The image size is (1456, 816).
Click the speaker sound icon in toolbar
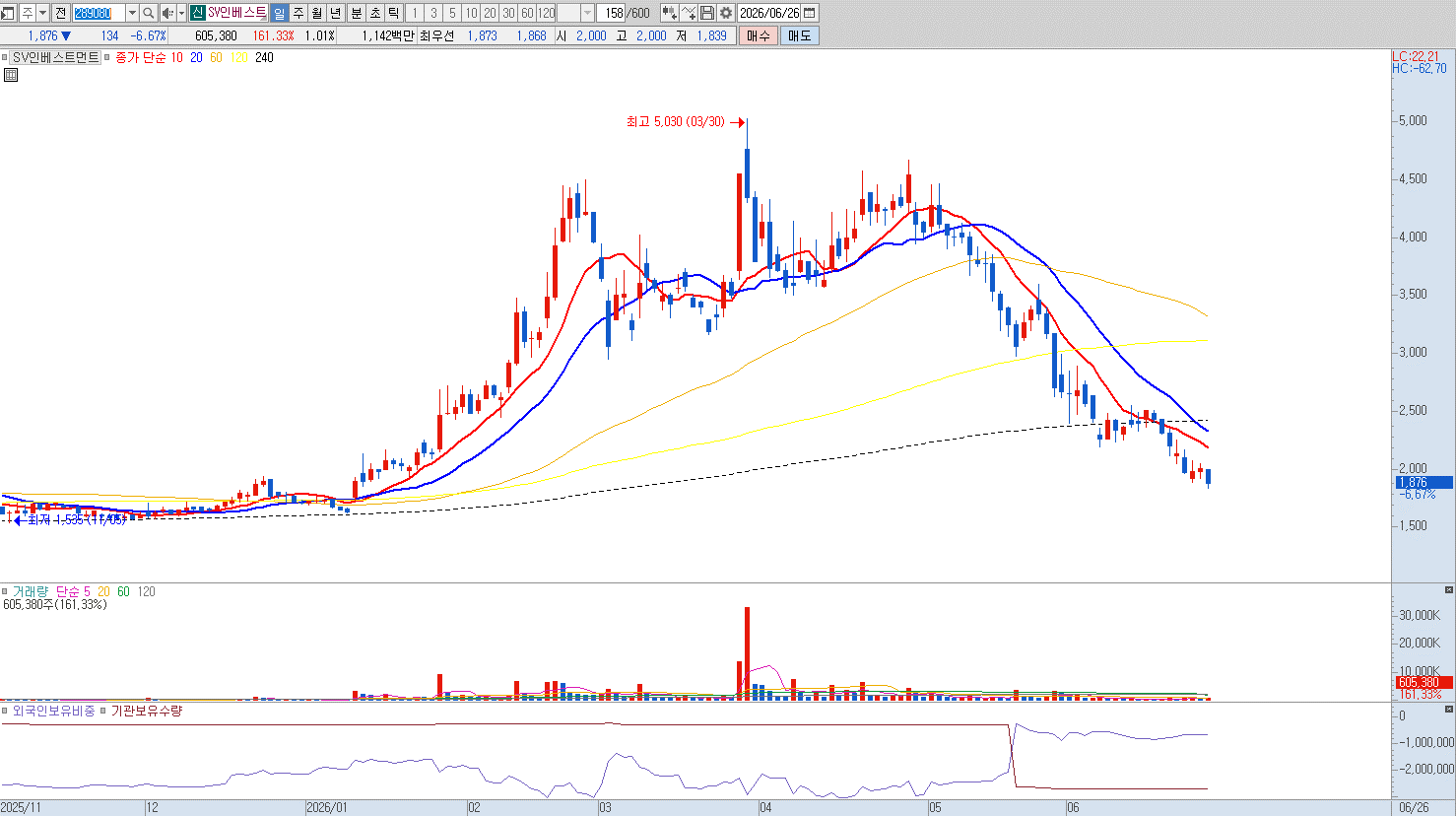pos(166,13)
